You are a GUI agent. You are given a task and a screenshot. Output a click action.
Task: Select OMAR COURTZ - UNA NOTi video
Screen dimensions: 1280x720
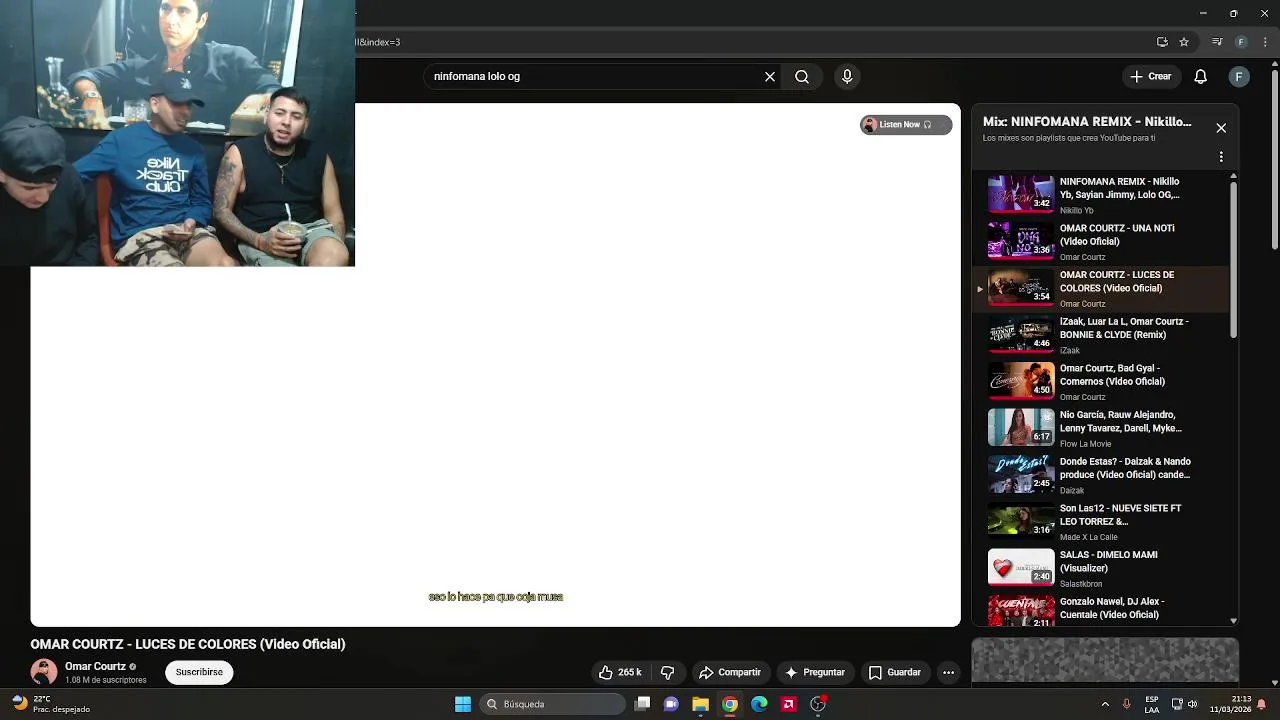pyautogui.click(x=1100, y=241)
